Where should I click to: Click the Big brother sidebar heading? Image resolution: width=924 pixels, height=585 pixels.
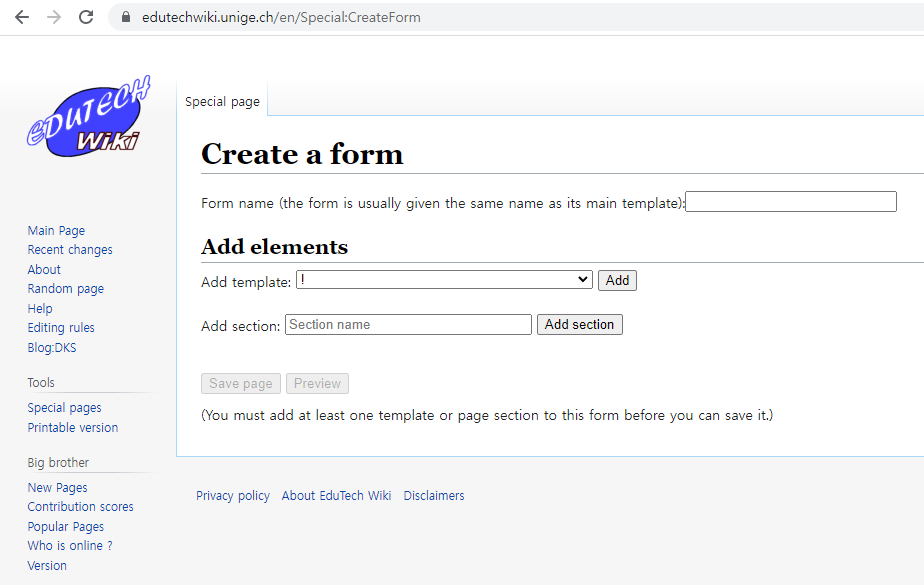[58, 462]
